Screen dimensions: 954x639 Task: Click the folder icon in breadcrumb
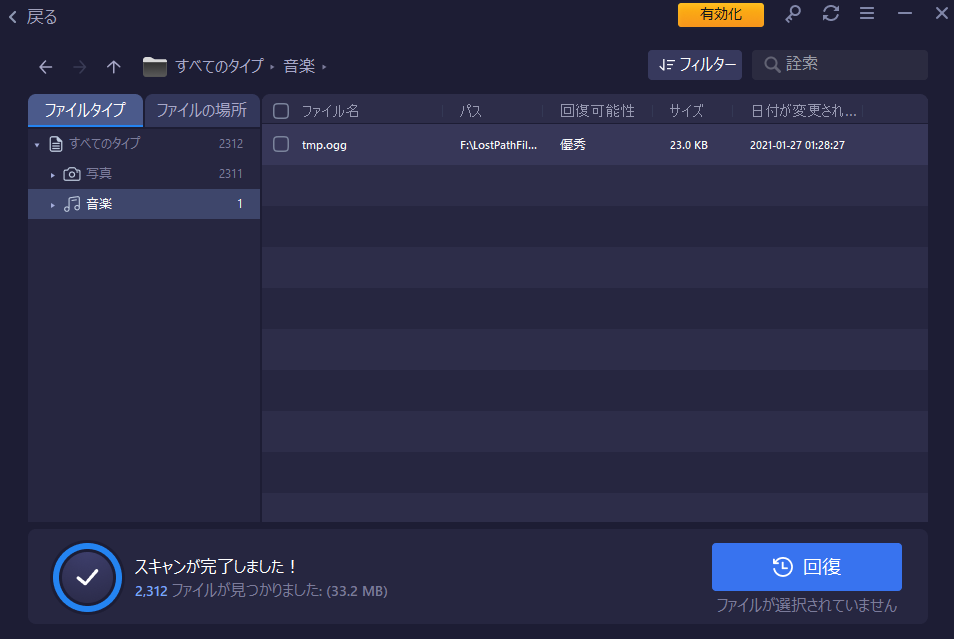[x=154, y=67]
